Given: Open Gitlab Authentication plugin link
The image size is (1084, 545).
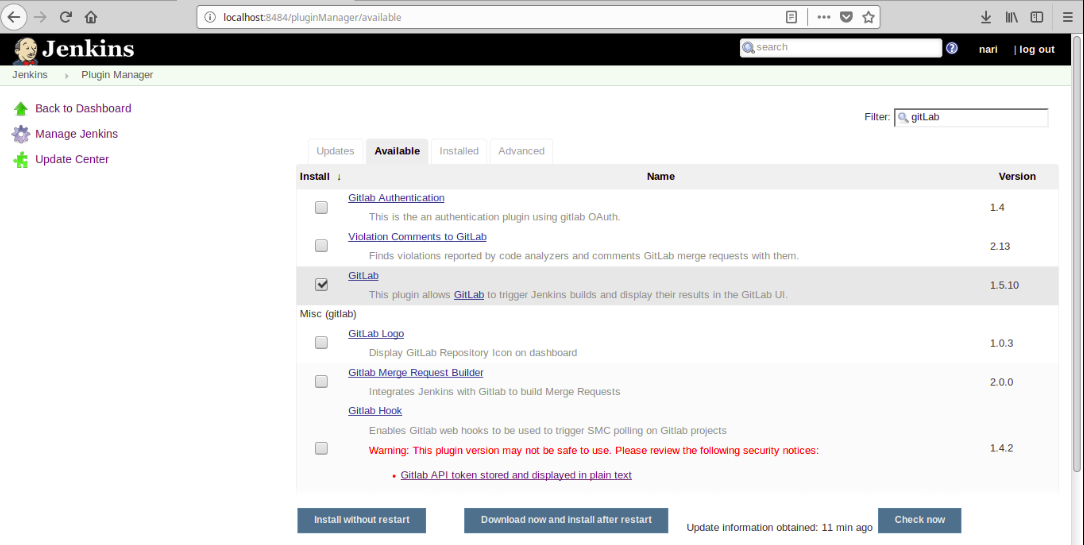Looking at the screenshot, I should 396,198.
